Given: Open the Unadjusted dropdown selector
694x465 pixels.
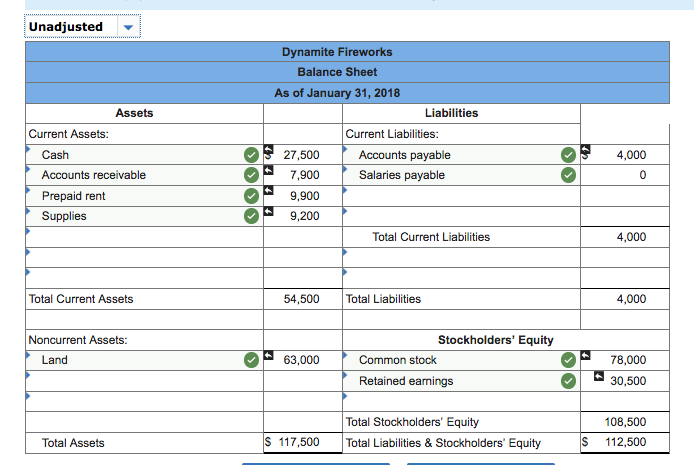Looking at the screenshot, I should click(x=83, y=27).
